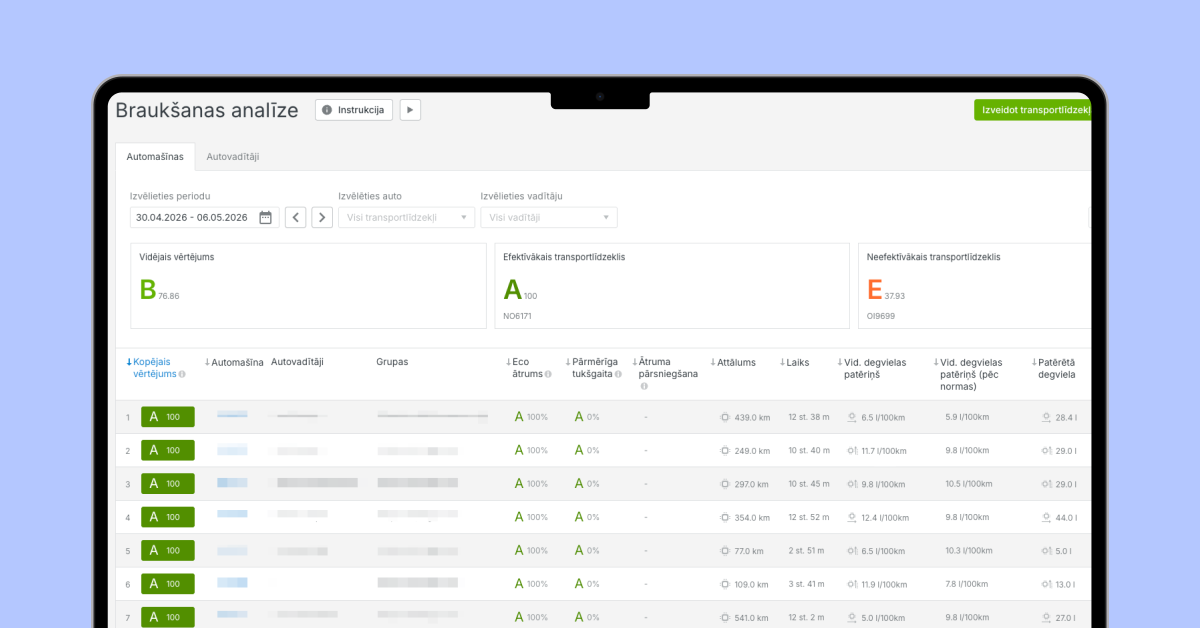
Task: Click fuel source icon beside 11.9 l/100km
Action: point(852,584)
